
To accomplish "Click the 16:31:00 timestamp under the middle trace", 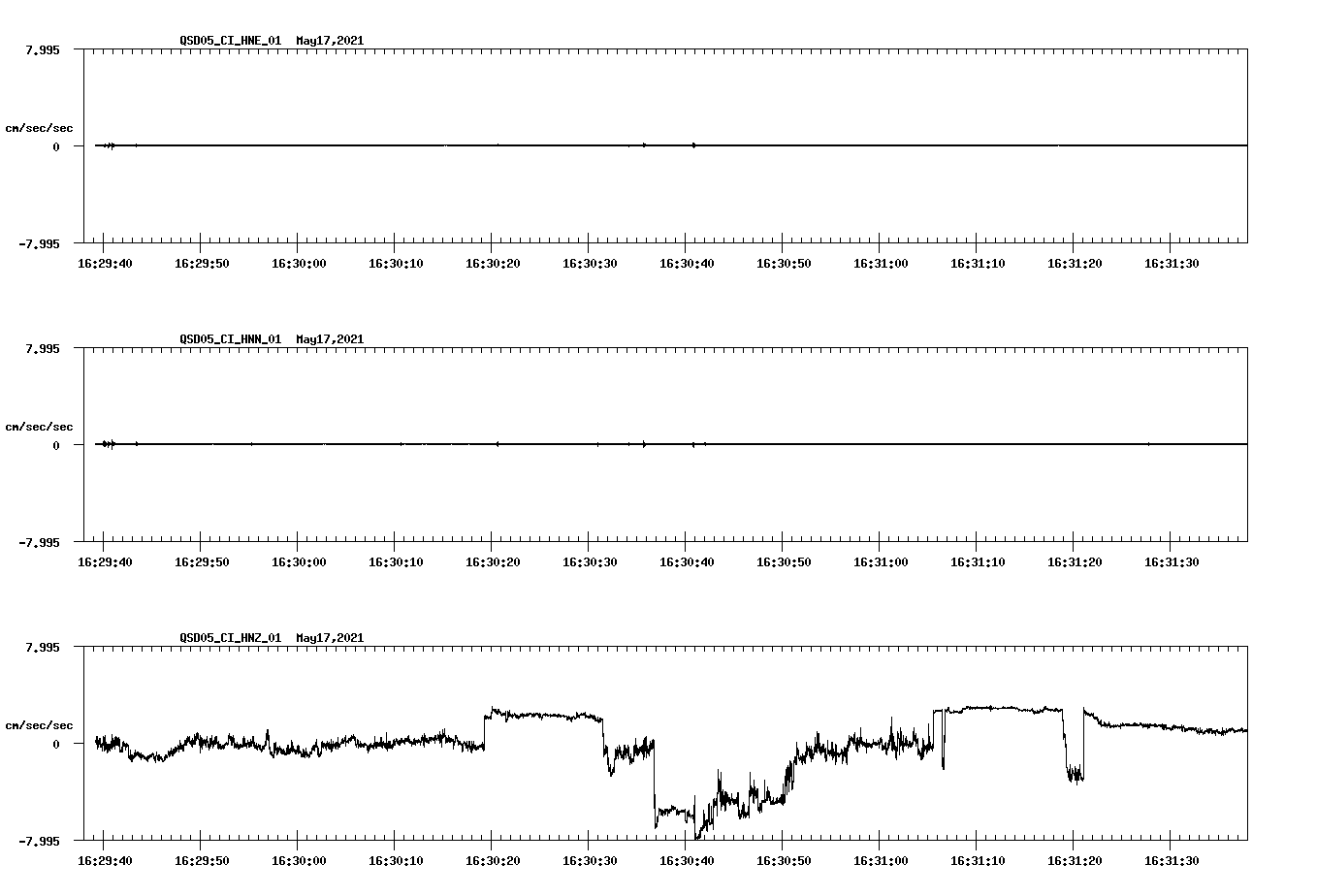I will (880, 560).
